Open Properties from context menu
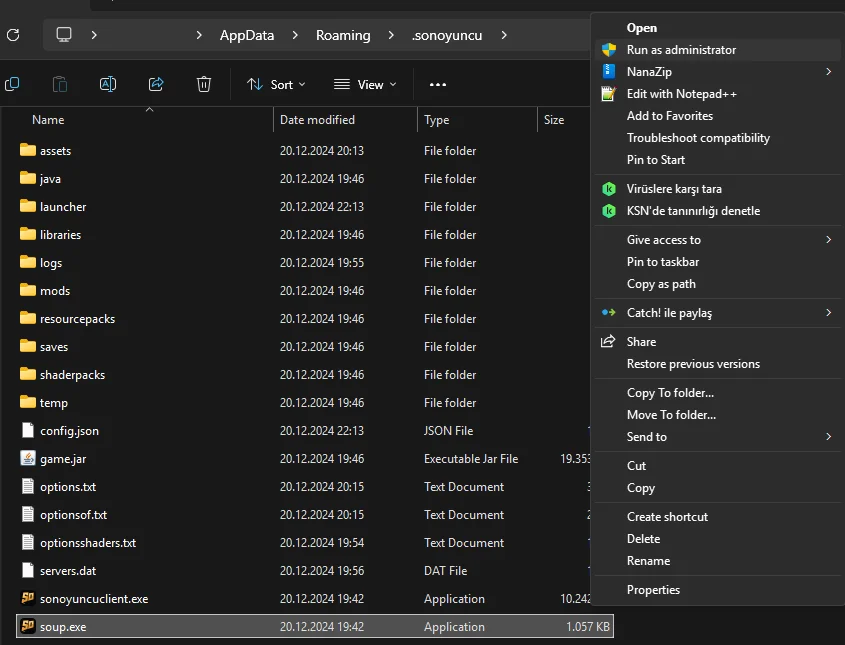 coord(653,590)
